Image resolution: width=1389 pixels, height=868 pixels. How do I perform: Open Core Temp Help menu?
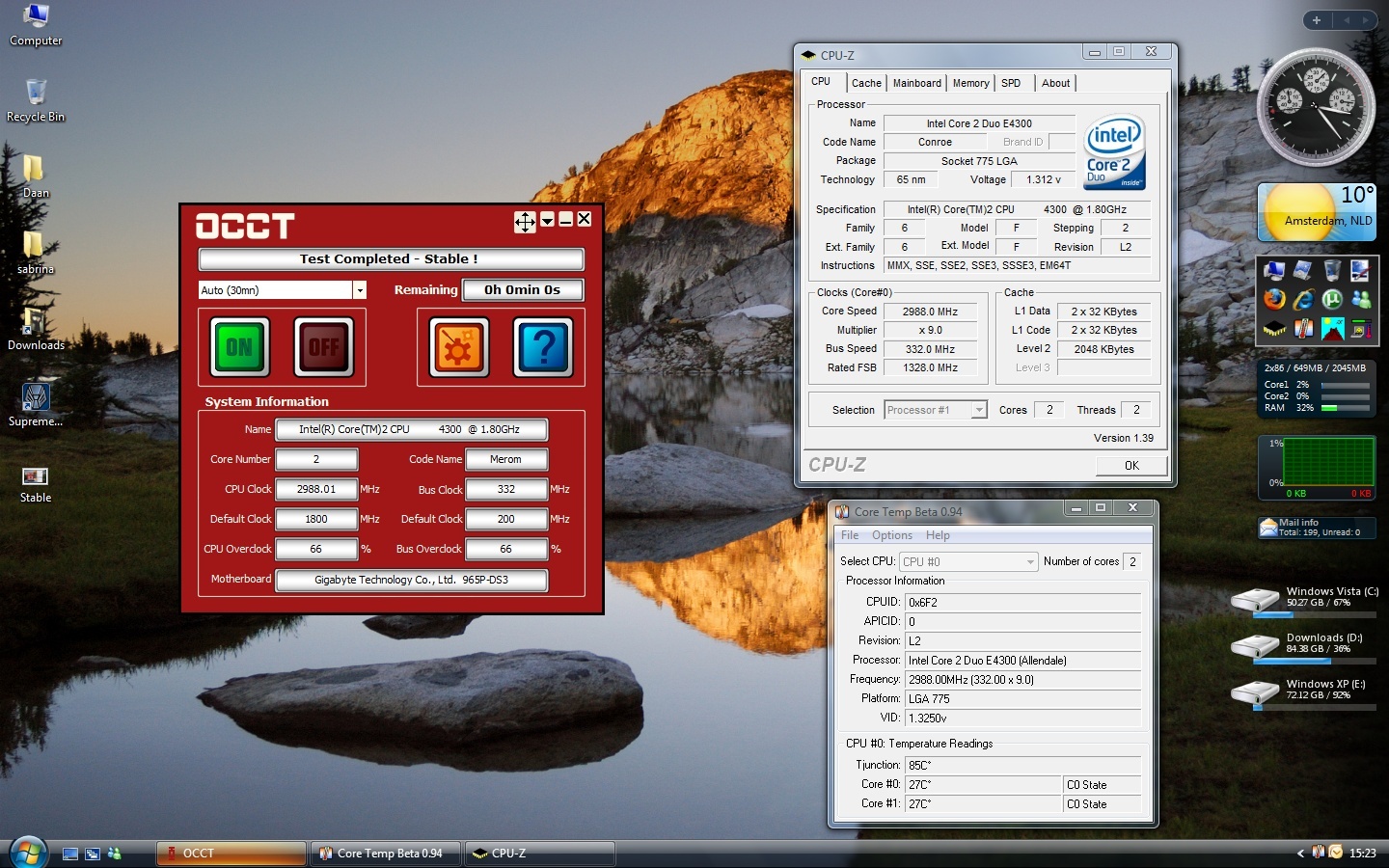938,535
